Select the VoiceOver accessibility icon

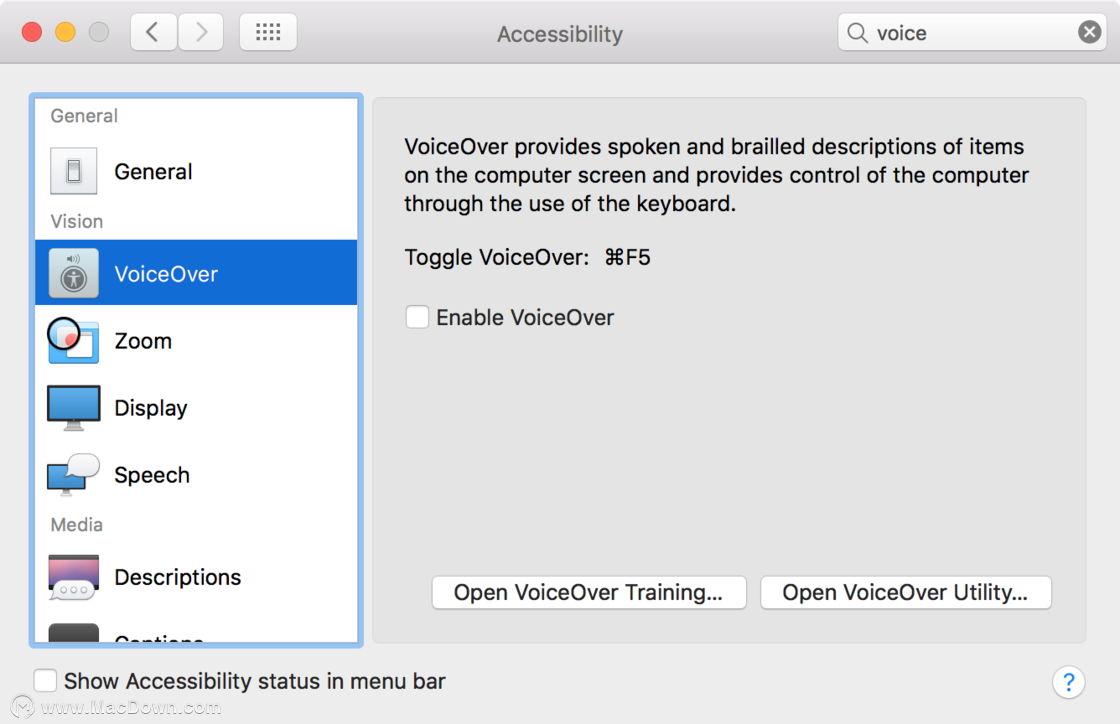point(74,273)
